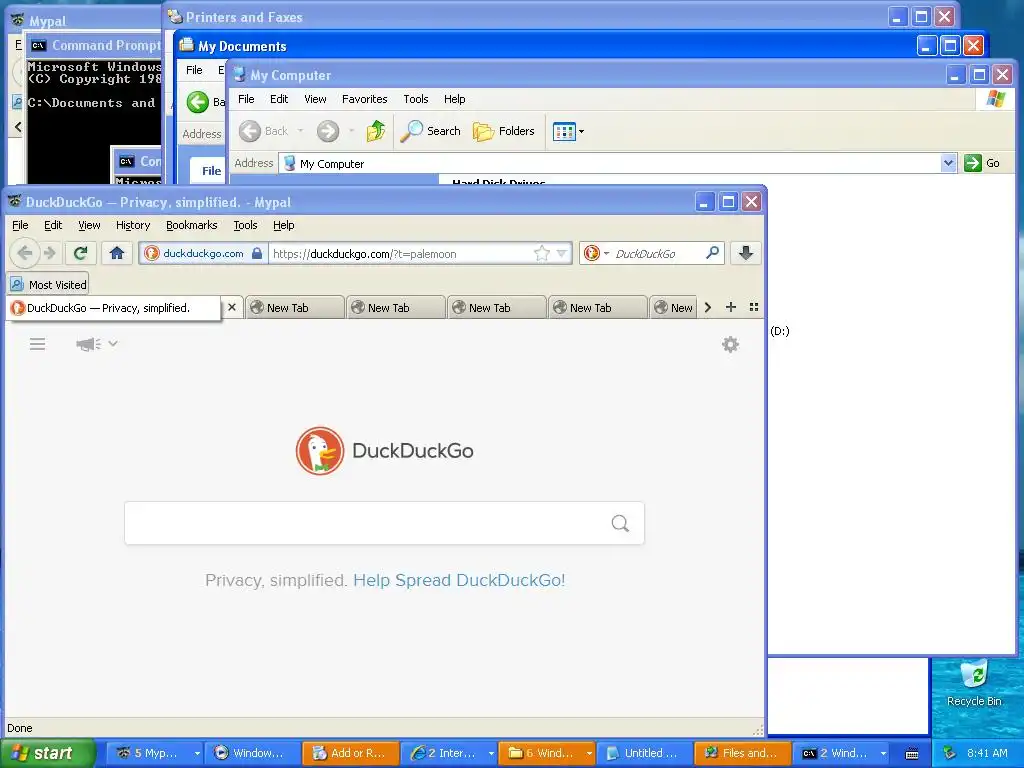Open the Mypal History menu
This screenshot has height=768, width=1024.
coord(133,225)
